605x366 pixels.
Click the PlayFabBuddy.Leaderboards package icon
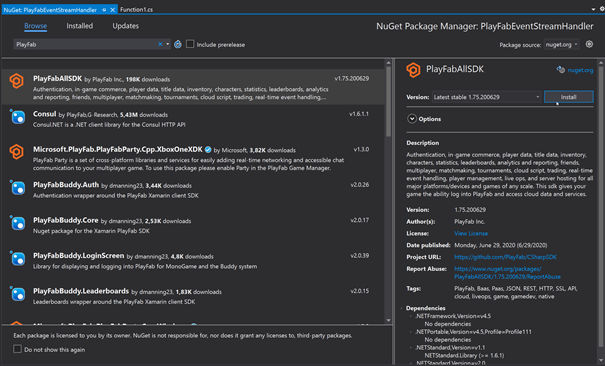(17, 293)
